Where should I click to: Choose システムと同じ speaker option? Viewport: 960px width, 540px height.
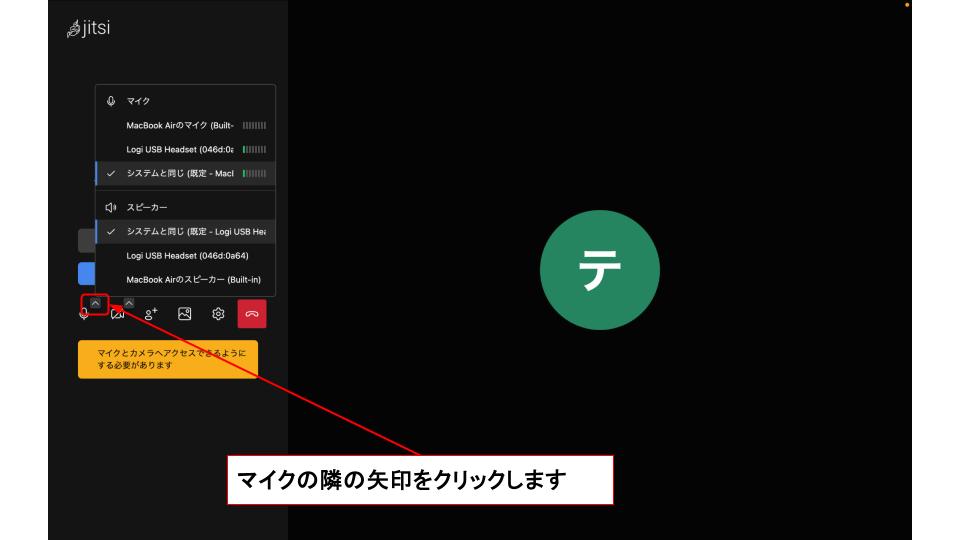pos(185,232)
